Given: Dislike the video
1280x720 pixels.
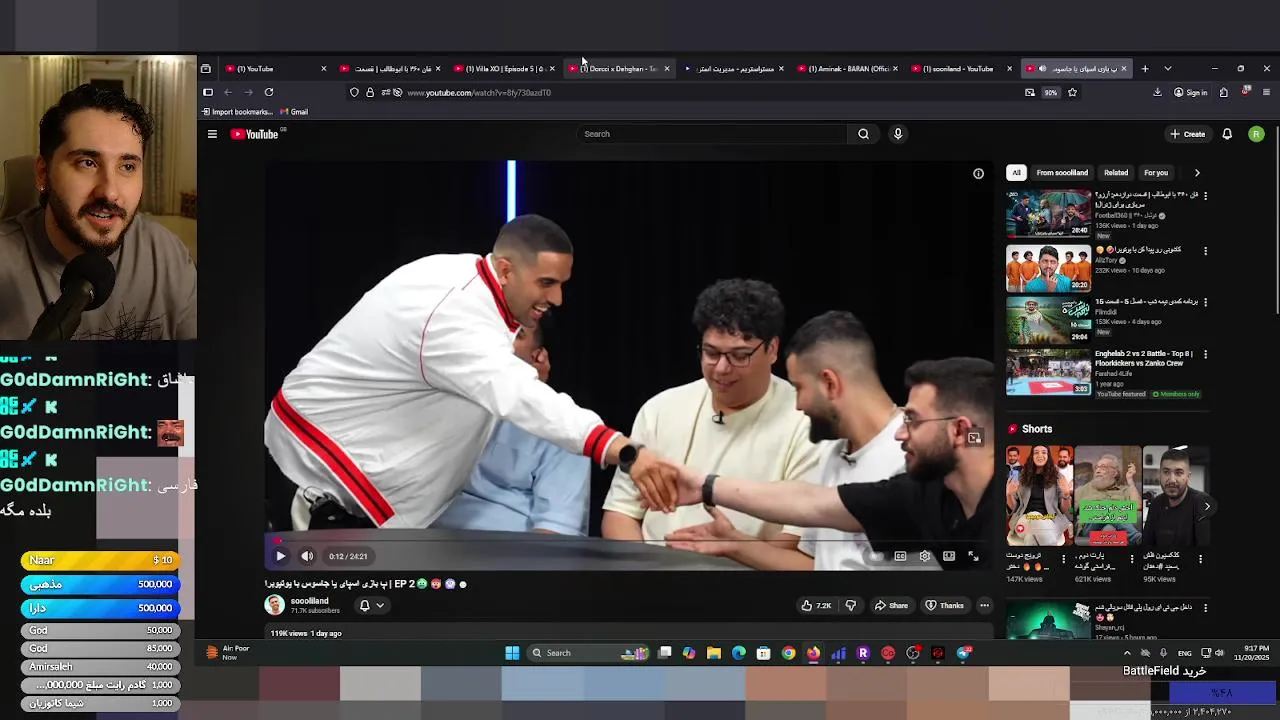Looking at the screenshot, I should click(x=851, y=605).
